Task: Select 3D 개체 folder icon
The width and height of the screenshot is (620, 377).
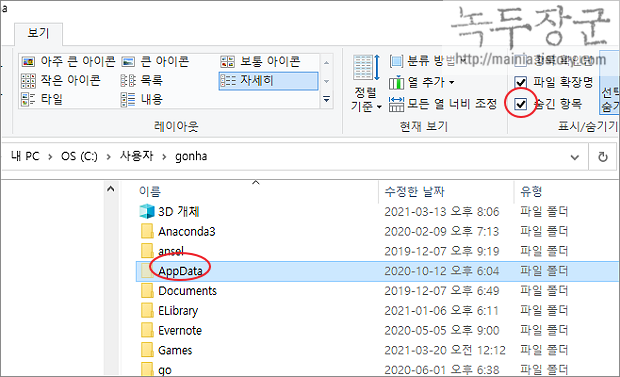Action: 147,212
